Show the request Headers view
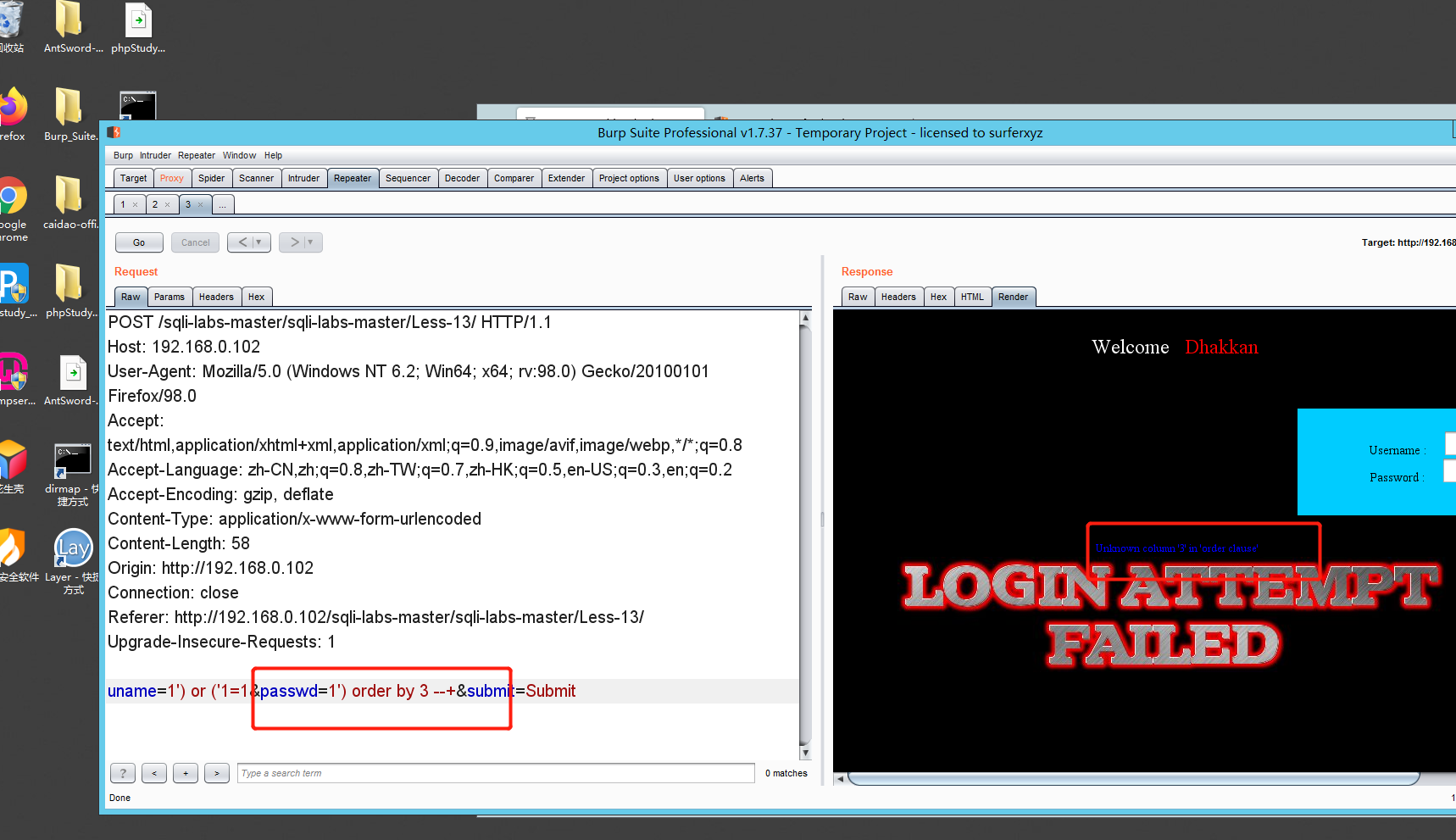 216,297
